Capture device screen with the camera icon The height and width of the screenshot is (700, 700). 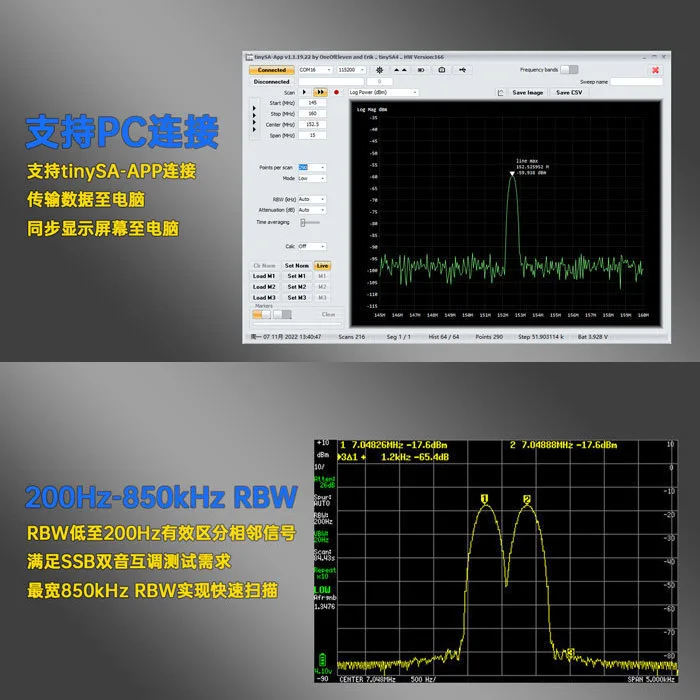[x=442, y=70]
